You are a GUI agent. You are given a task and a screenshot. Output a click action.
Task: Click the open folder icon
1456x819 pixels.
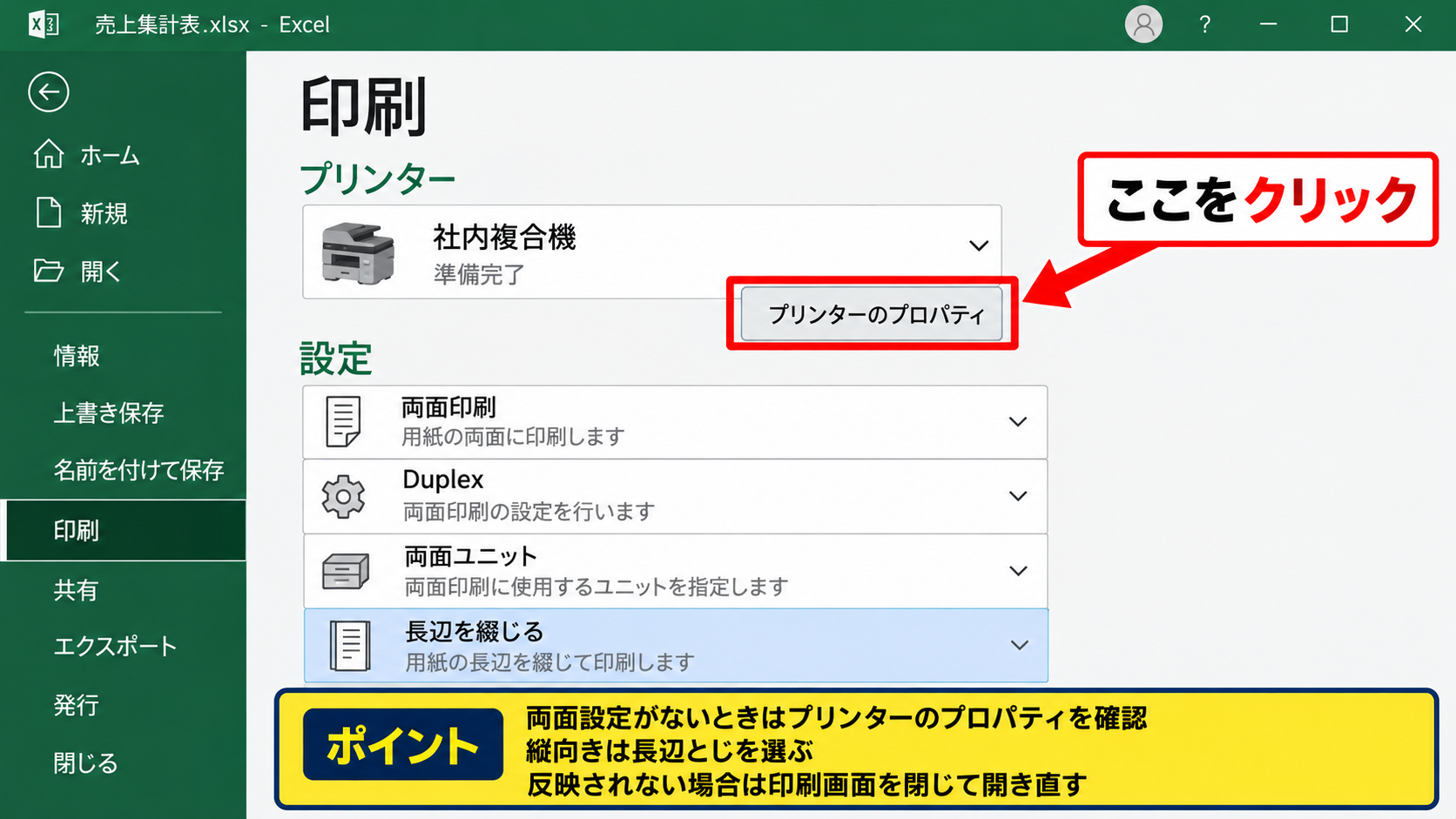click(49, 271)
